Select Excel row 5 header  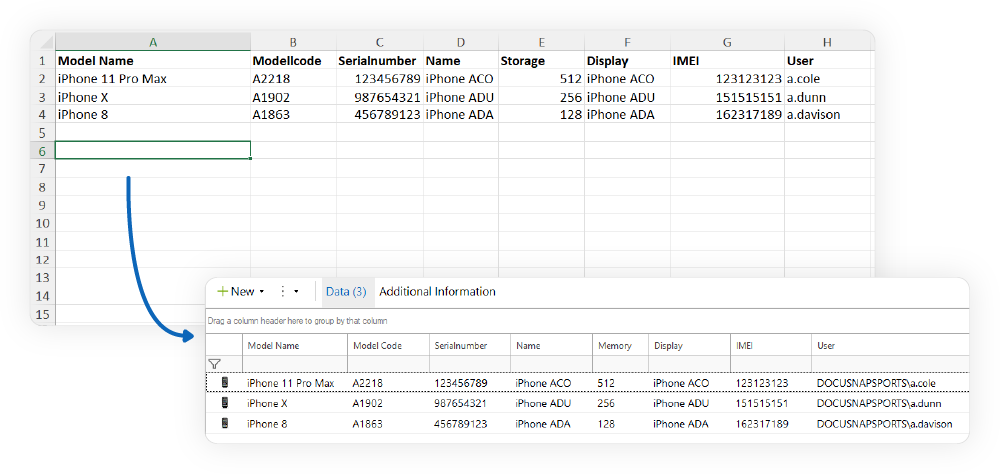point(43,133)
